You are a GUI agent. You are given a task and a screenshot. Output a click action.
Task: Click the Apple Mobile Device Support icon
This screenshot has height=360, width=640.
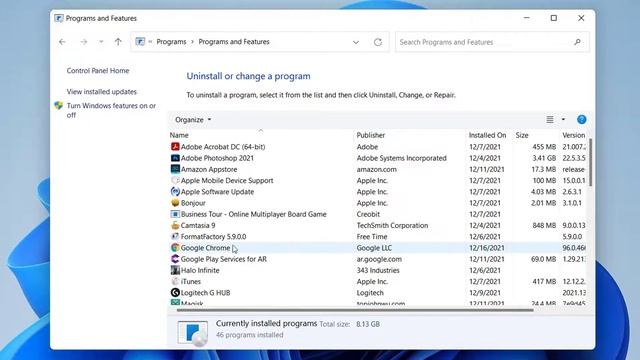(175, 180)
